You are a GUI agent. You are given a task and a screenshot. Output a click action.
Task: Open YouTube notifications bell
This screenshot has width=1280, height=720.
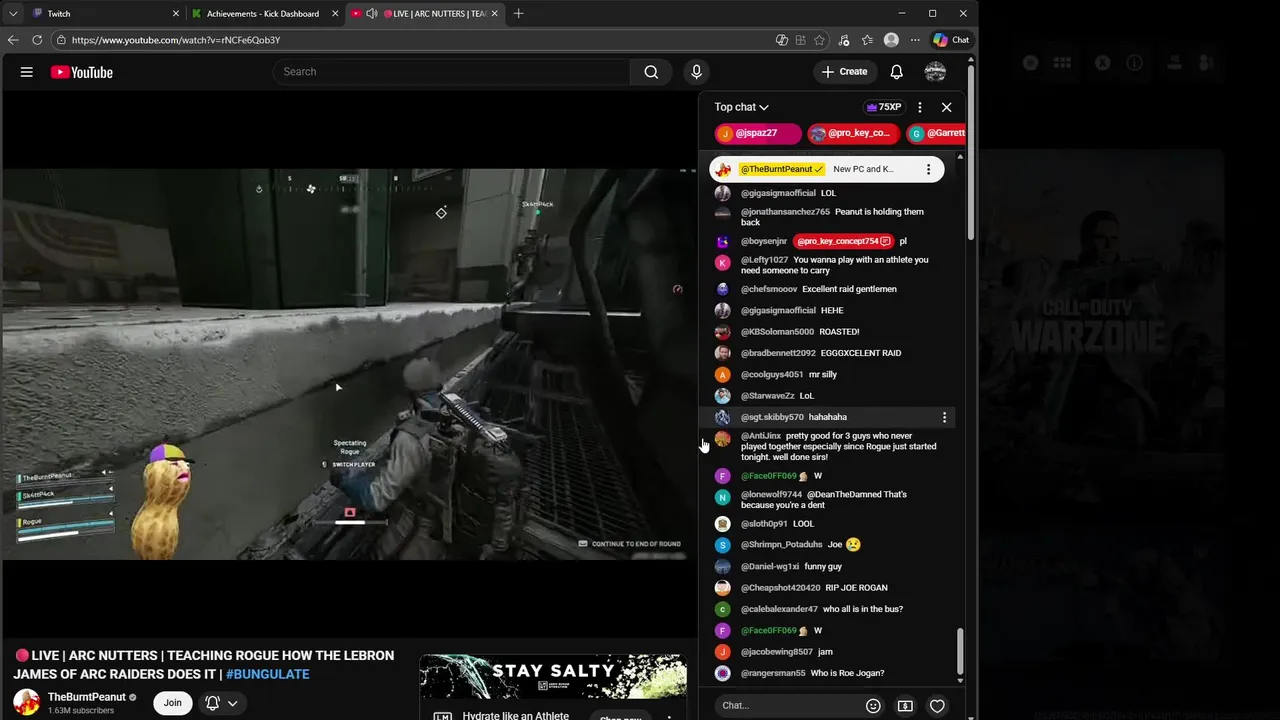point(897,72)
